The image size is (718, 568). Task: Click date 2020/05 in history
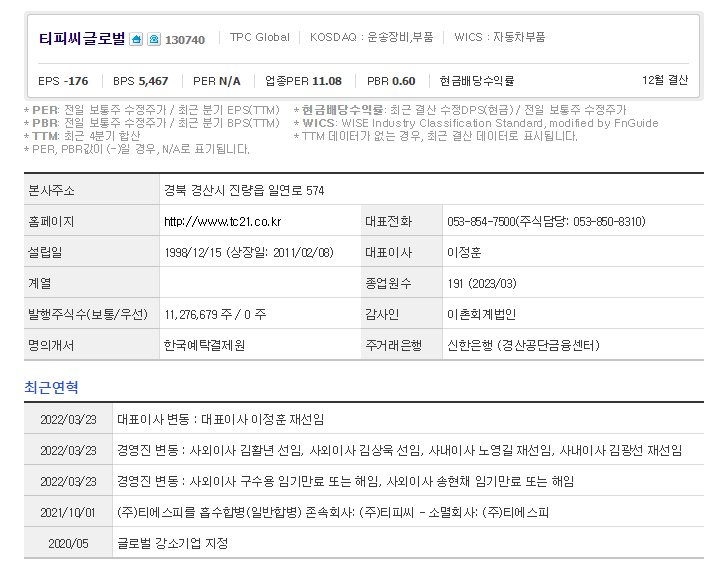68,543
